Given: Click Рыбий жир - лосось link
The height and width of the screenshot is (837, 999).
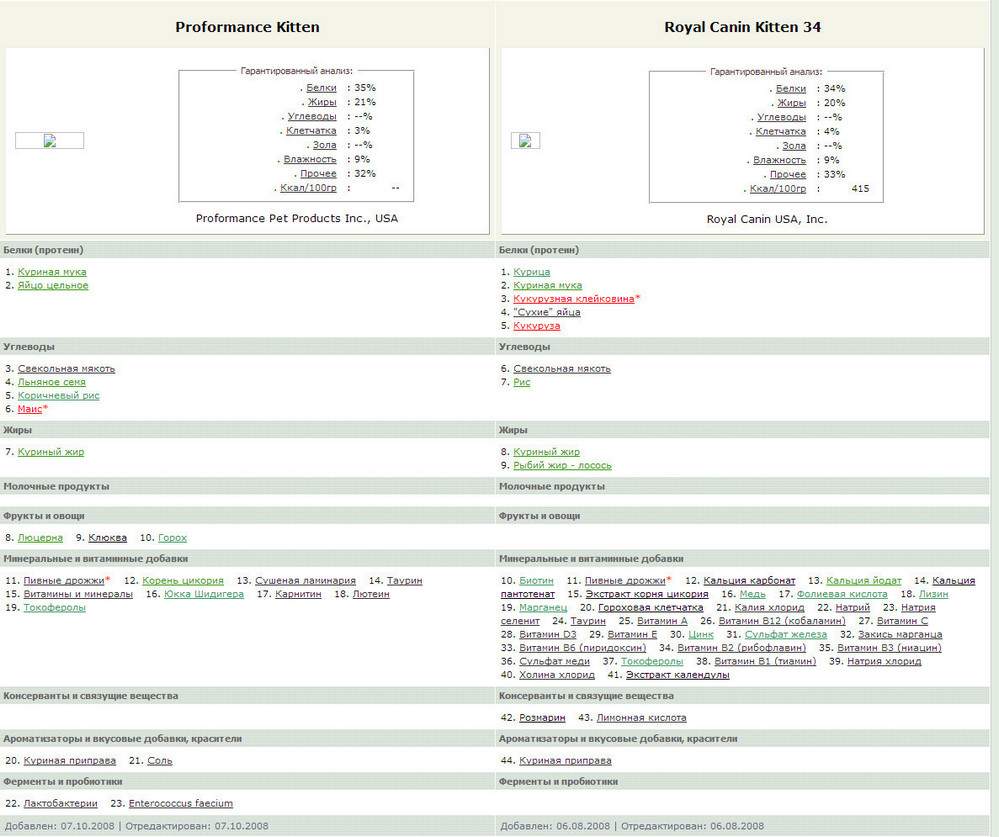Looking at the screenshot, I should pos(563,466).
